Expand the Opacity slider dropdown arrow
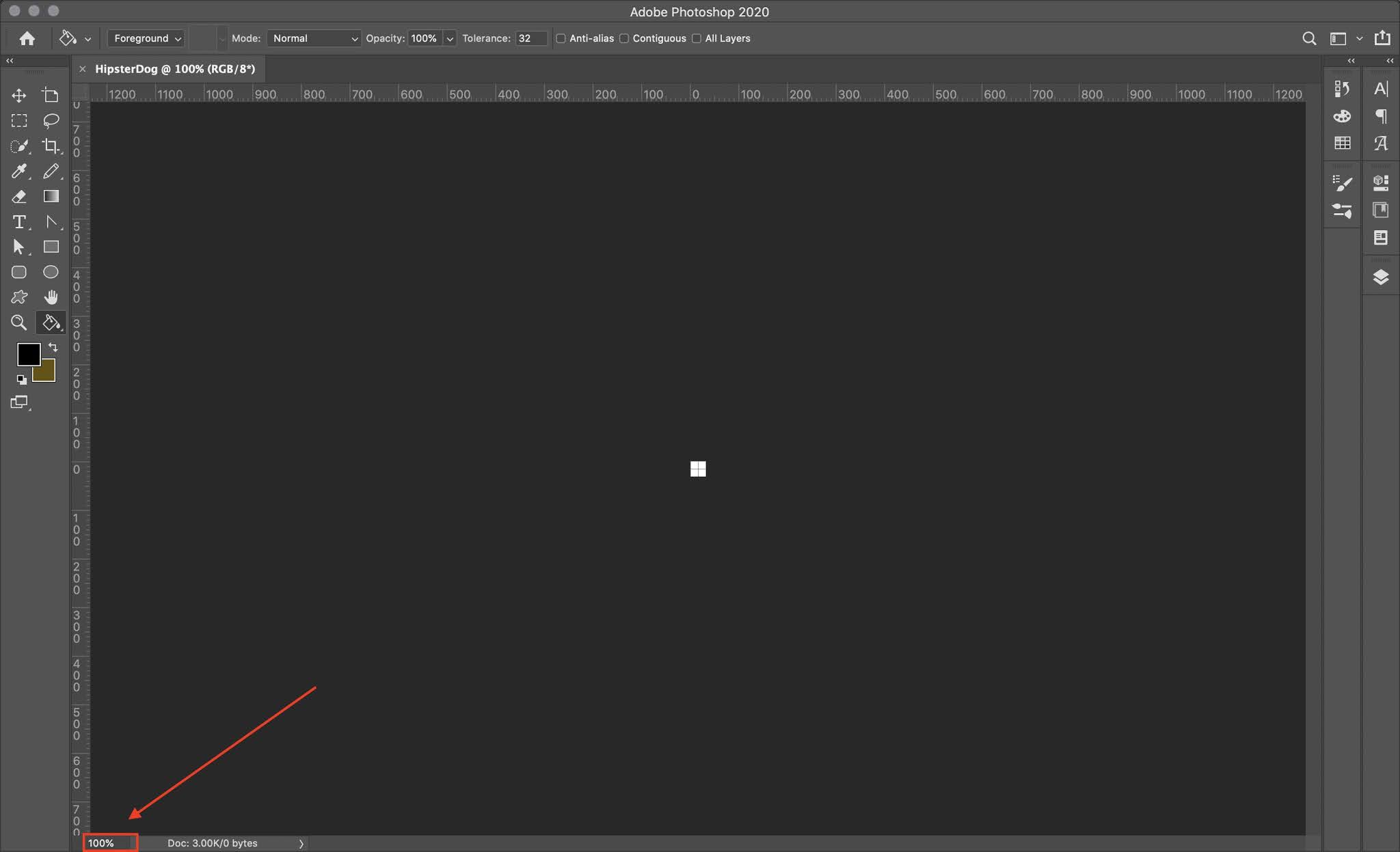The width and height of the screenshot is (1400, 852). 450,39
